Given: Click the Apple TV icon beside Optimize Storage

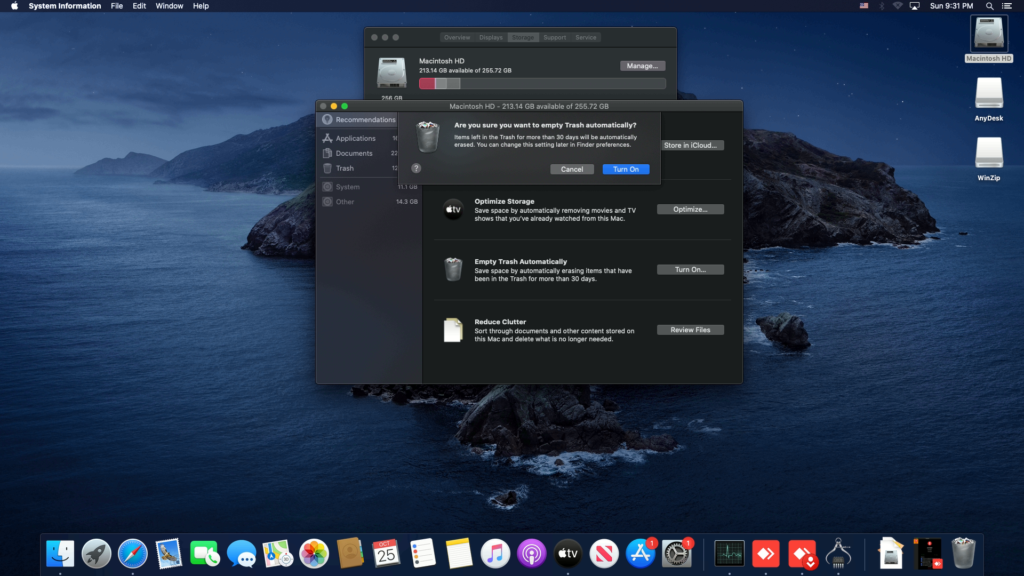Looking at the screenshot, I should [x=451, y=208].
